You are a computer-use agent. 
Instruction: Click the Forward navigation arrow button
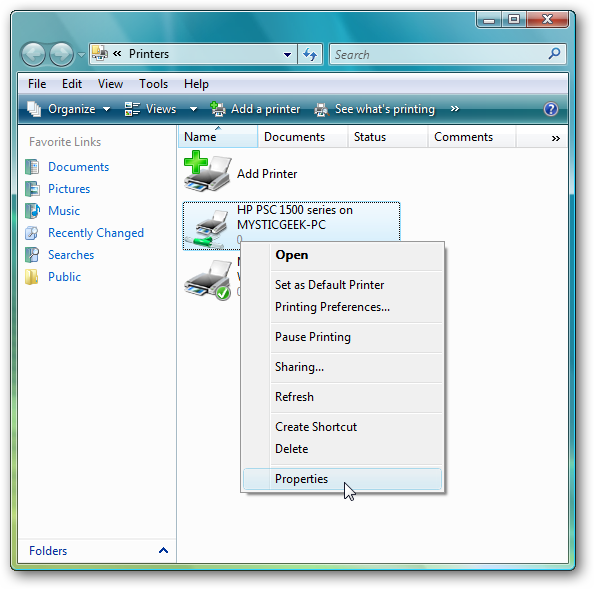pyautogui.click(x=61, y=54)
